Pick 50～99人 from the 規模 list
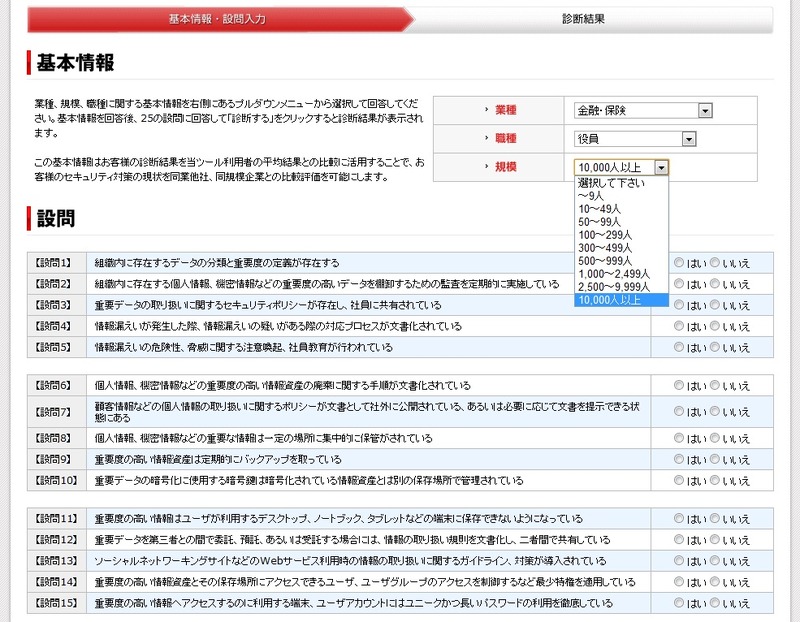This screenshot has height=622, width=800. [599, 222]
